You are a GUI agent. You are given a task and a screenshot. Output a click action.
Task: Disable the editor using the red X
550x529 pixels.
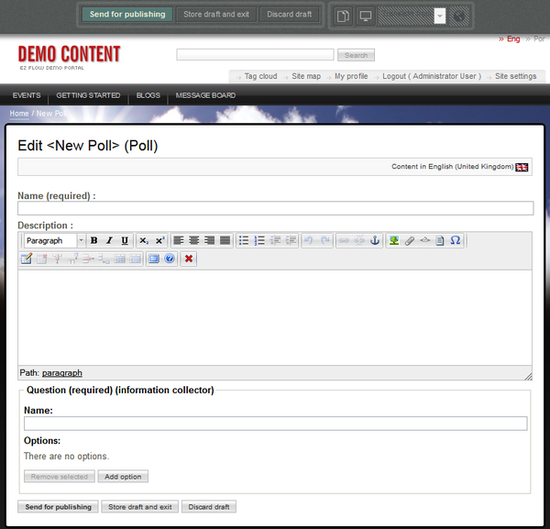[x=189, y=259]
